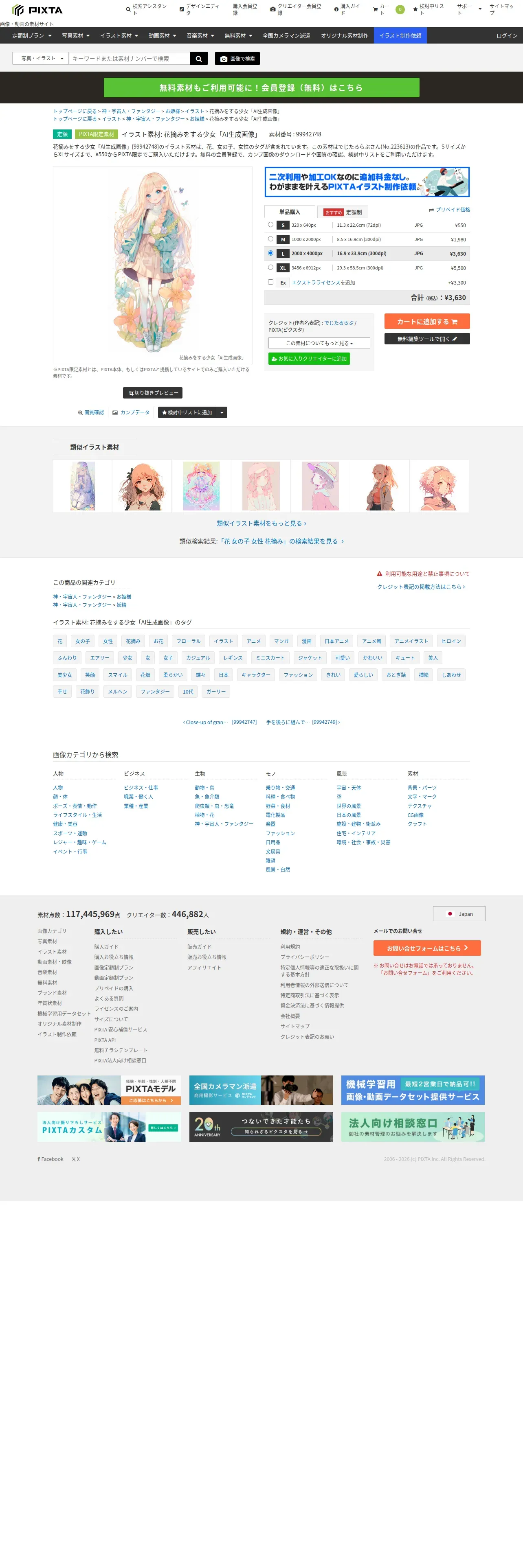Open 類似イラスト素材をもっと見る link
The height and width of the screenshot is (1568, 523).
click(261, 523)
